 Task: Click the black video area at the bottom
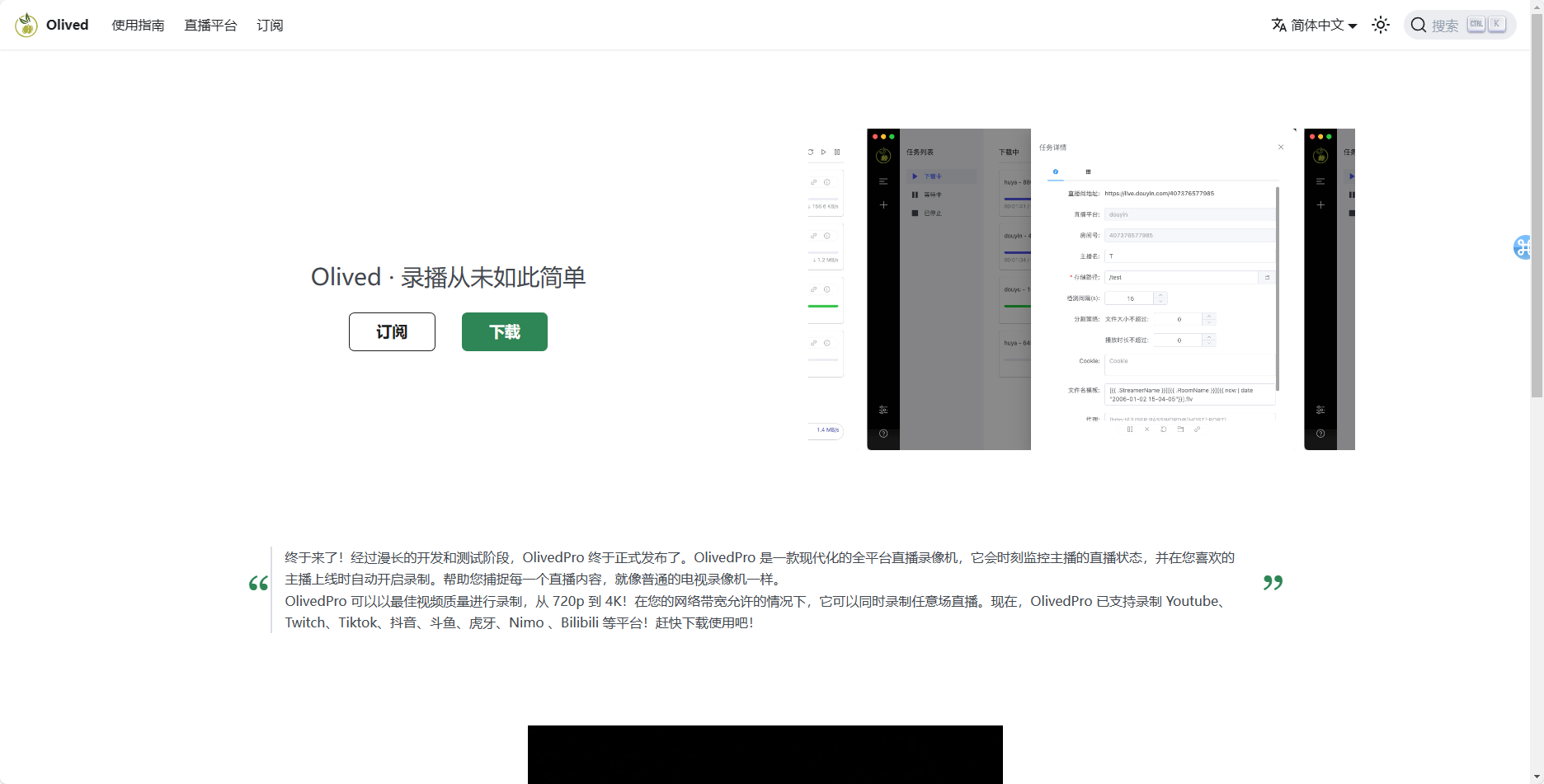click(765, 754)
